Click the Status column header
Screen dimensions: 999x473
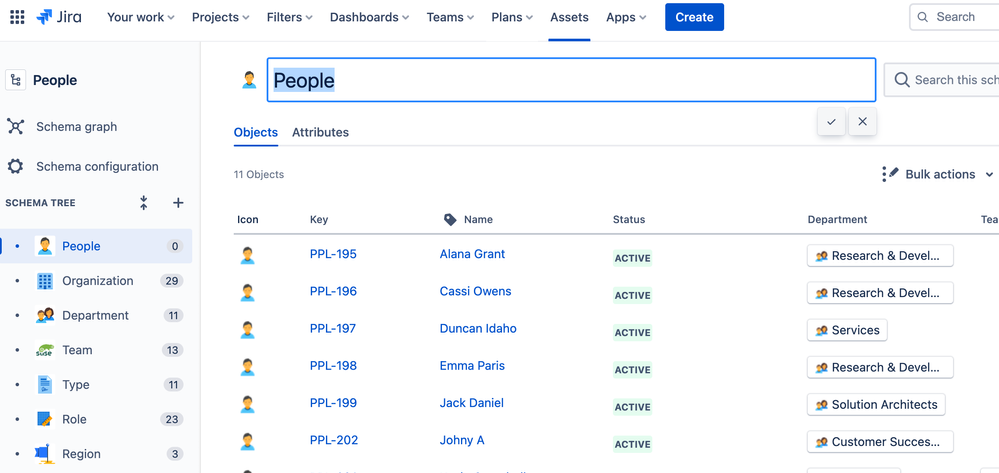[x=629, y=219]
